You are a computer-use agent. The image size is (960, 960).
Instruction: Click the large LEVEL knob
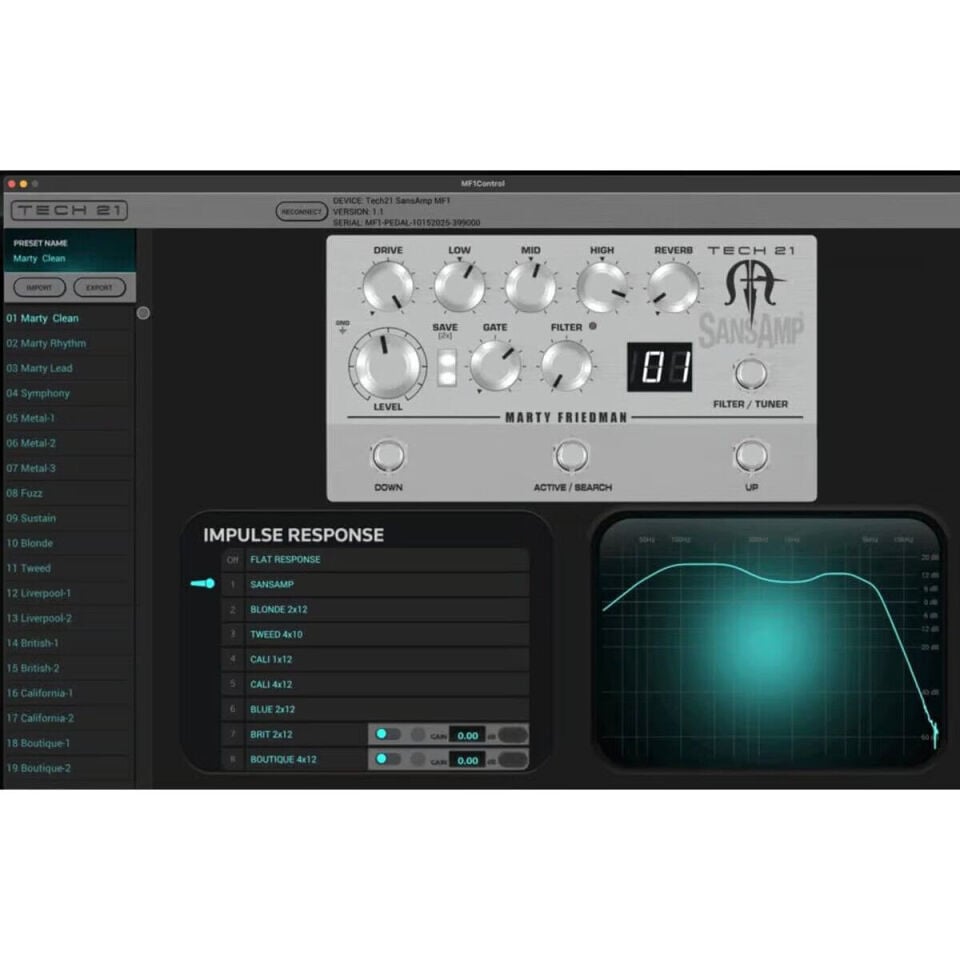[x=388, y=365]
